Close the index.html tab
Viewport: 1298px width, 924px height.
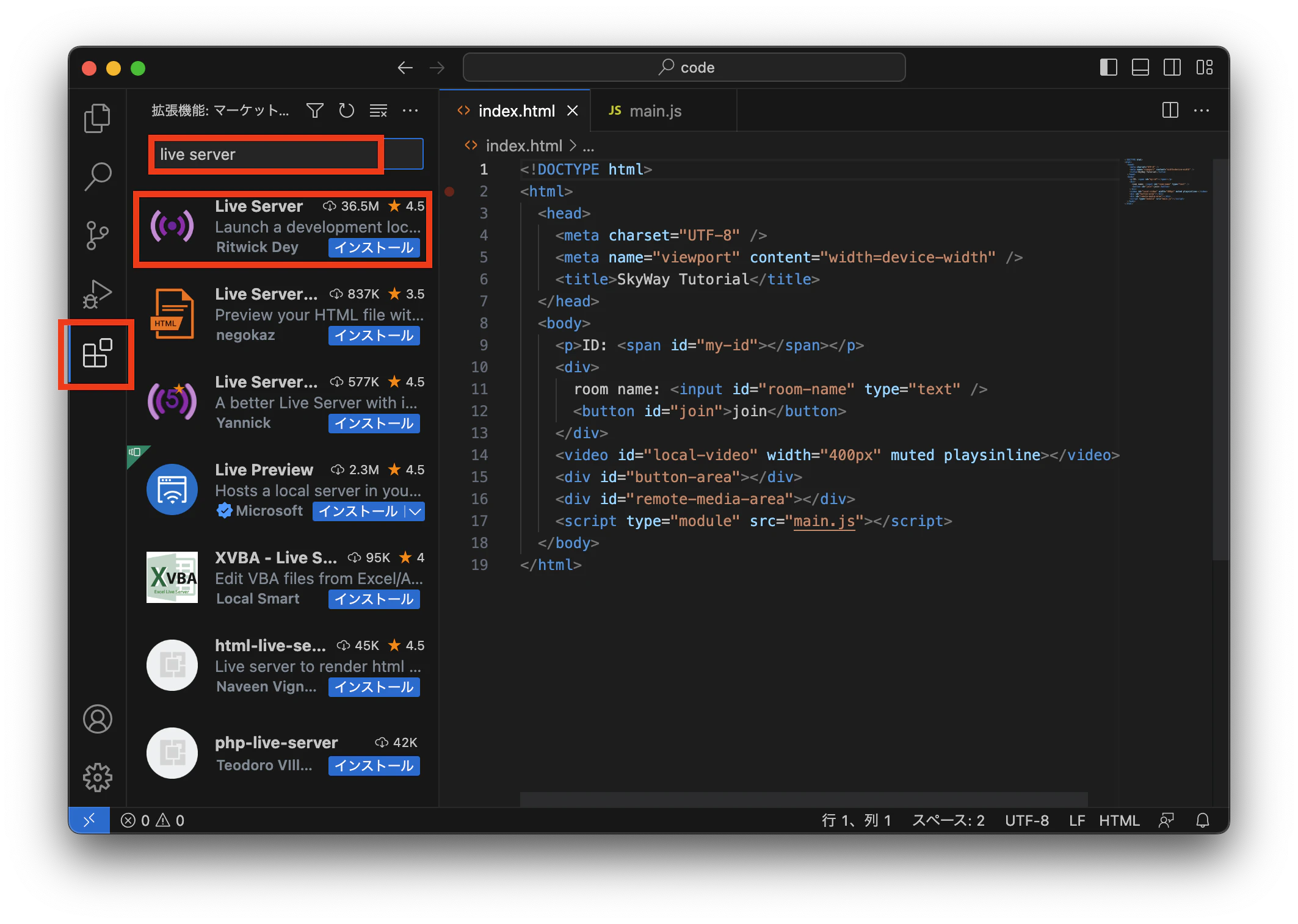click(572, 111)
